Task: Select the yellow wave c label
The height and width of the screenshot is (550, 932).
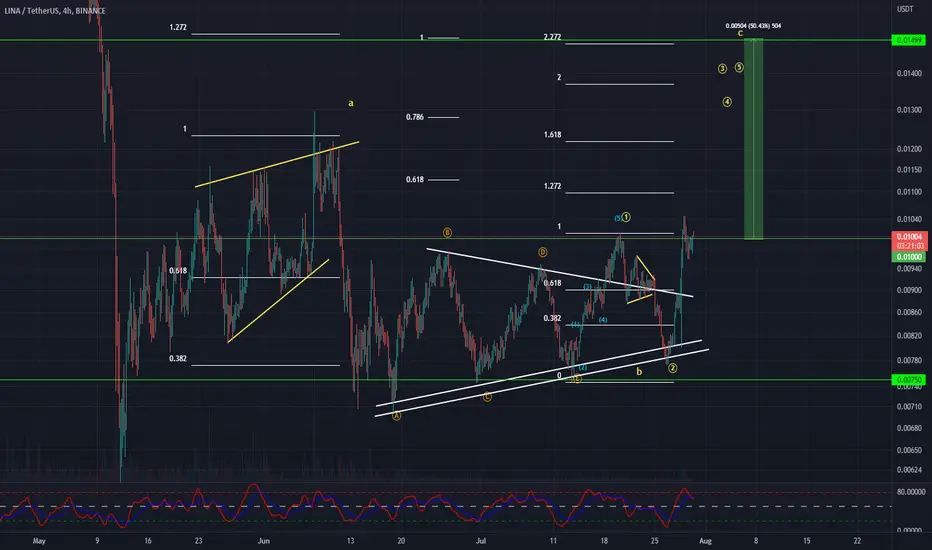Action: [x=740, y=33]
